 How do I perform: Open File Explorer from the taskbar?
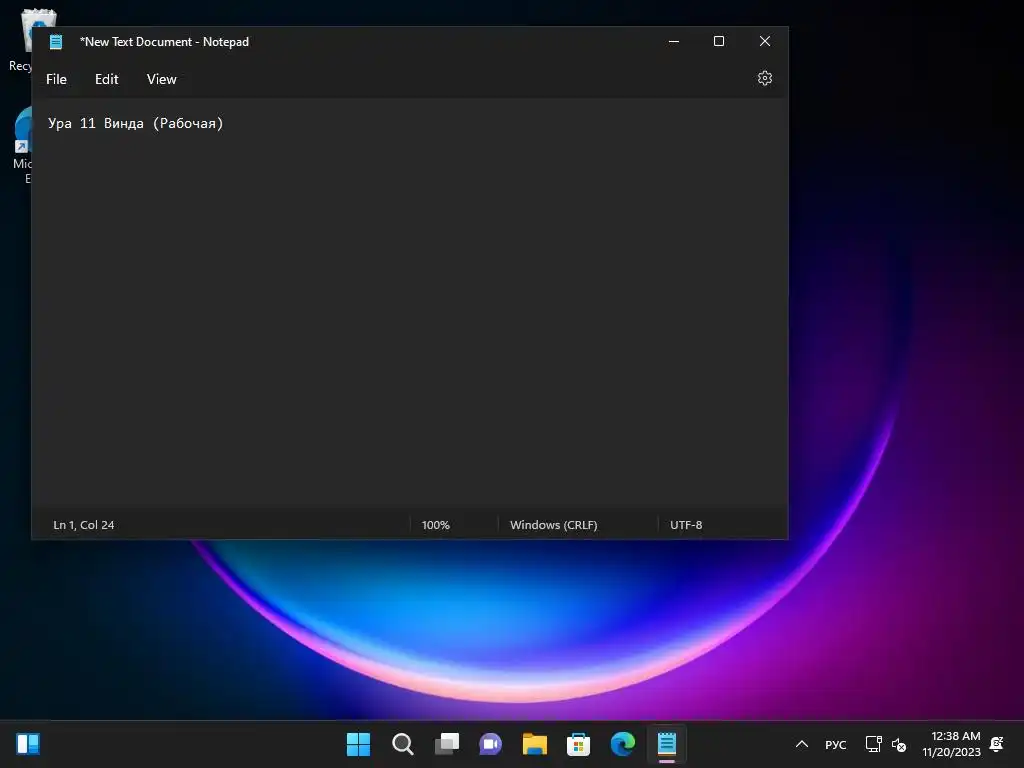tap(535, 744)
